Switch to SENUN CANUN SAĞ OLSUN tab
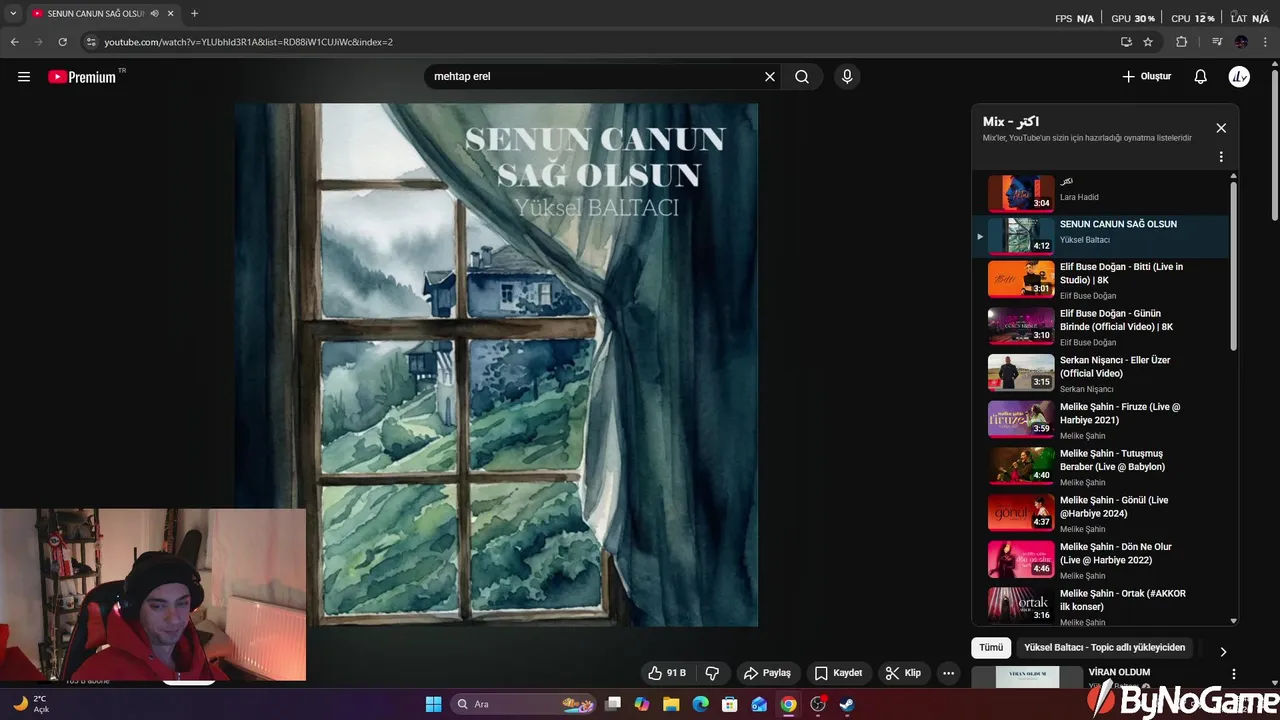Viewport: 1280px width, 720px height. [x=101, y=14]
